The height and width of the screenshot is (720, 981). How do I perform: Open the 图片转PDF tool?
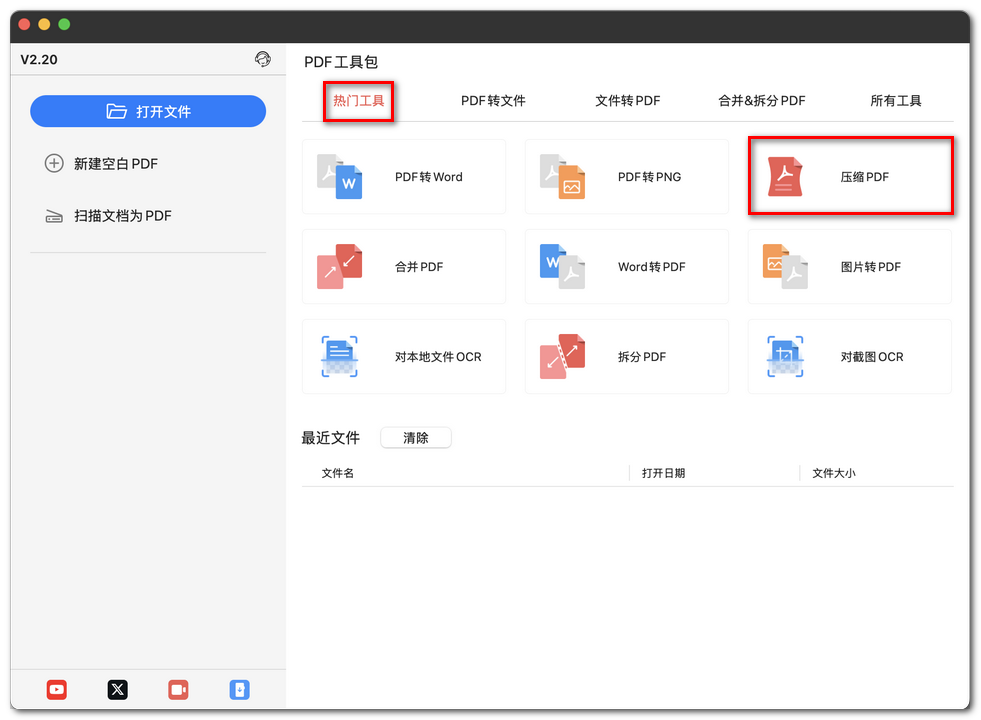[x=849, y=266]
